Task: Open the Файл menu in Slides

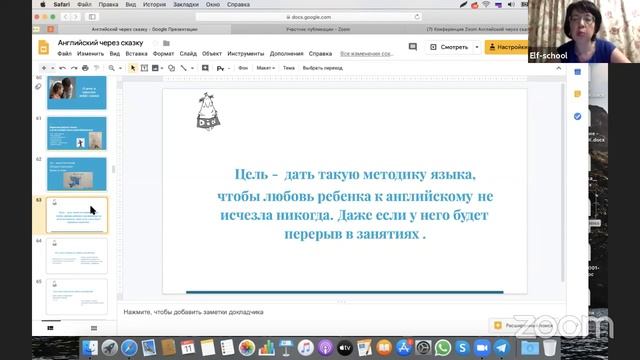Action: [64, 54]
